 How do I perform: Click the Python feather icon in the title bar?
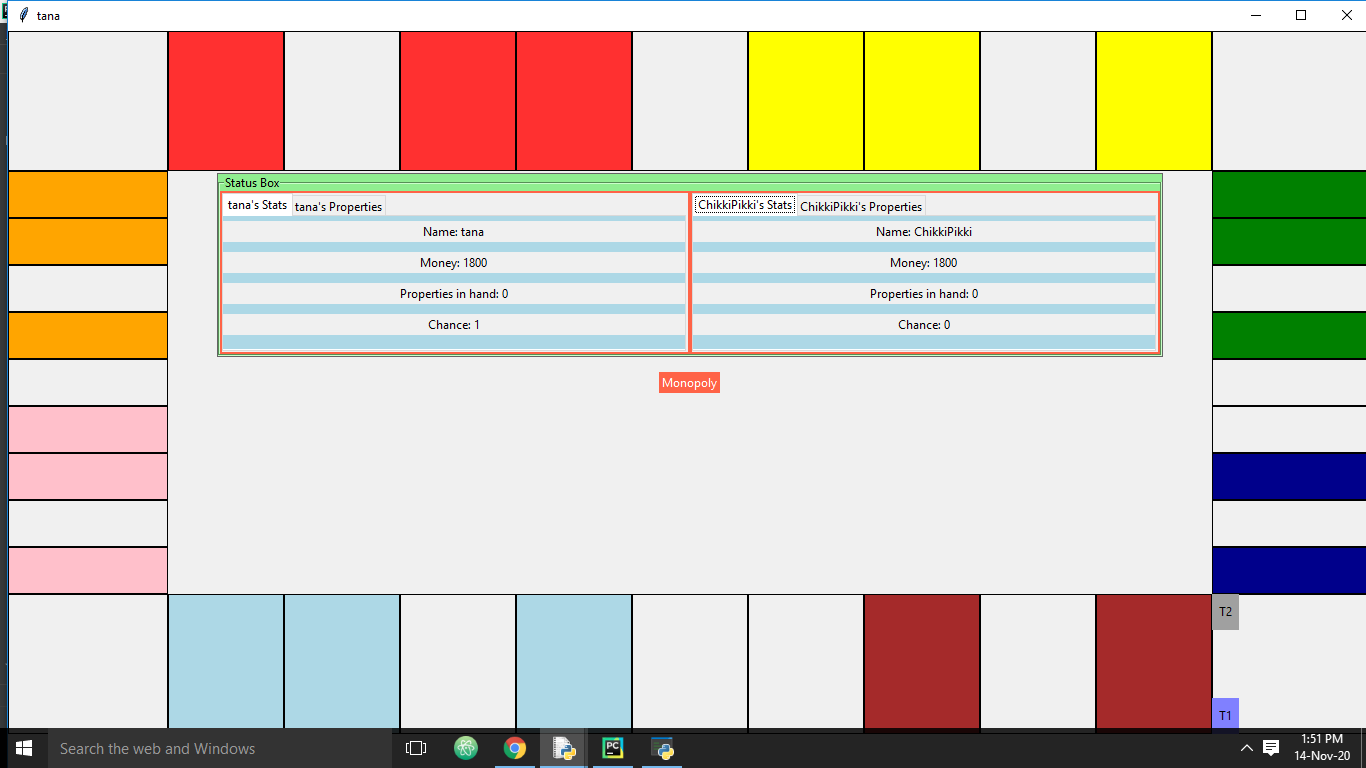tap(22, 15)
